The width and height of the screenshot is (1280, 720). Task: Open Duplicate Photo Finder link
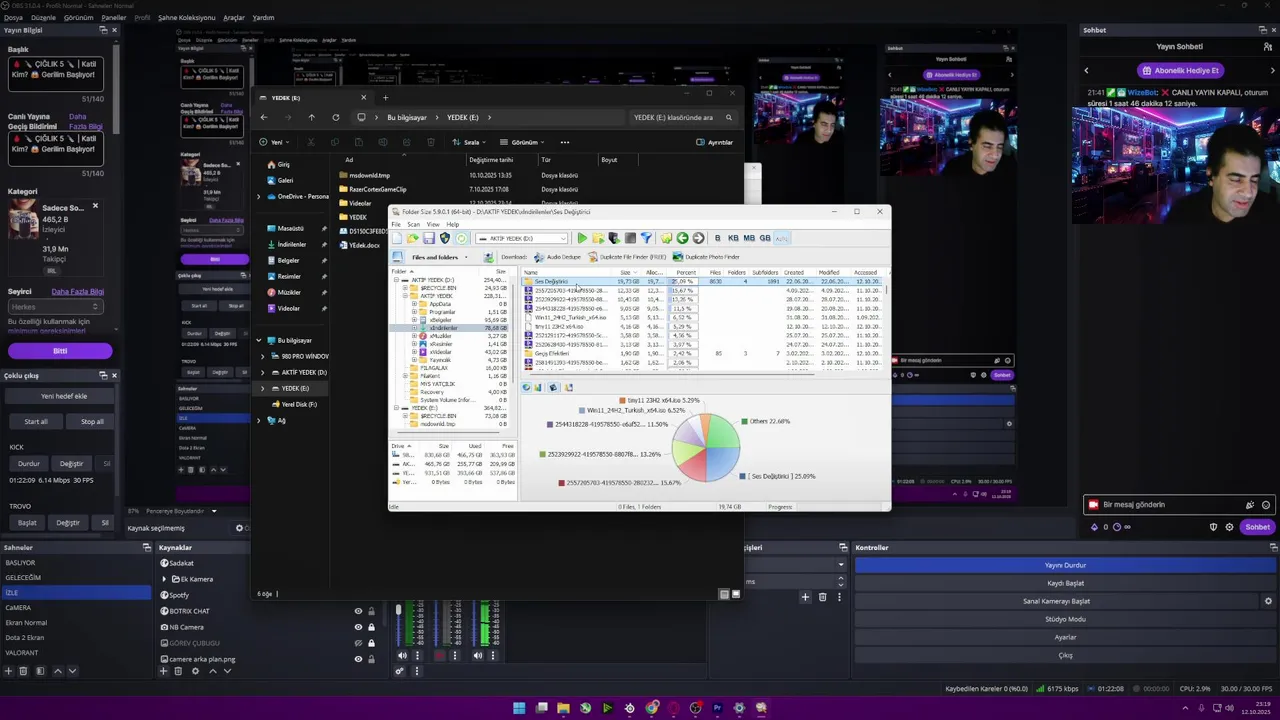pyautogui.click(x=706, y=257)
